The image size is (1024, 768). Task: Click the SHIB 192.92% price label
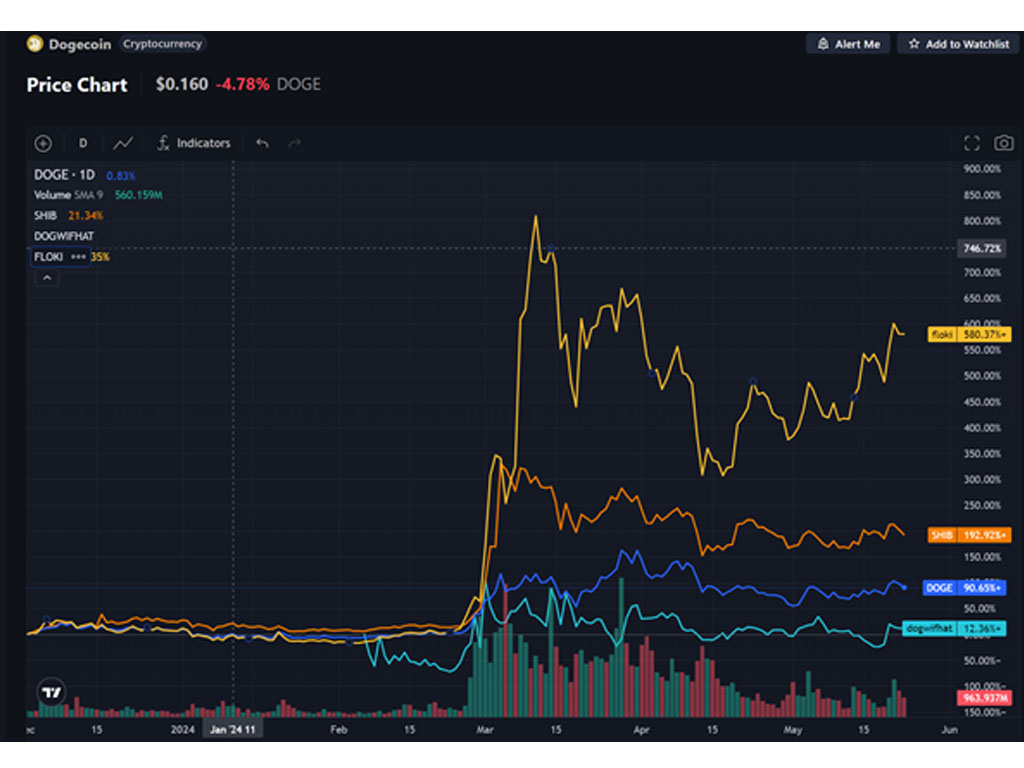[969, 535]
